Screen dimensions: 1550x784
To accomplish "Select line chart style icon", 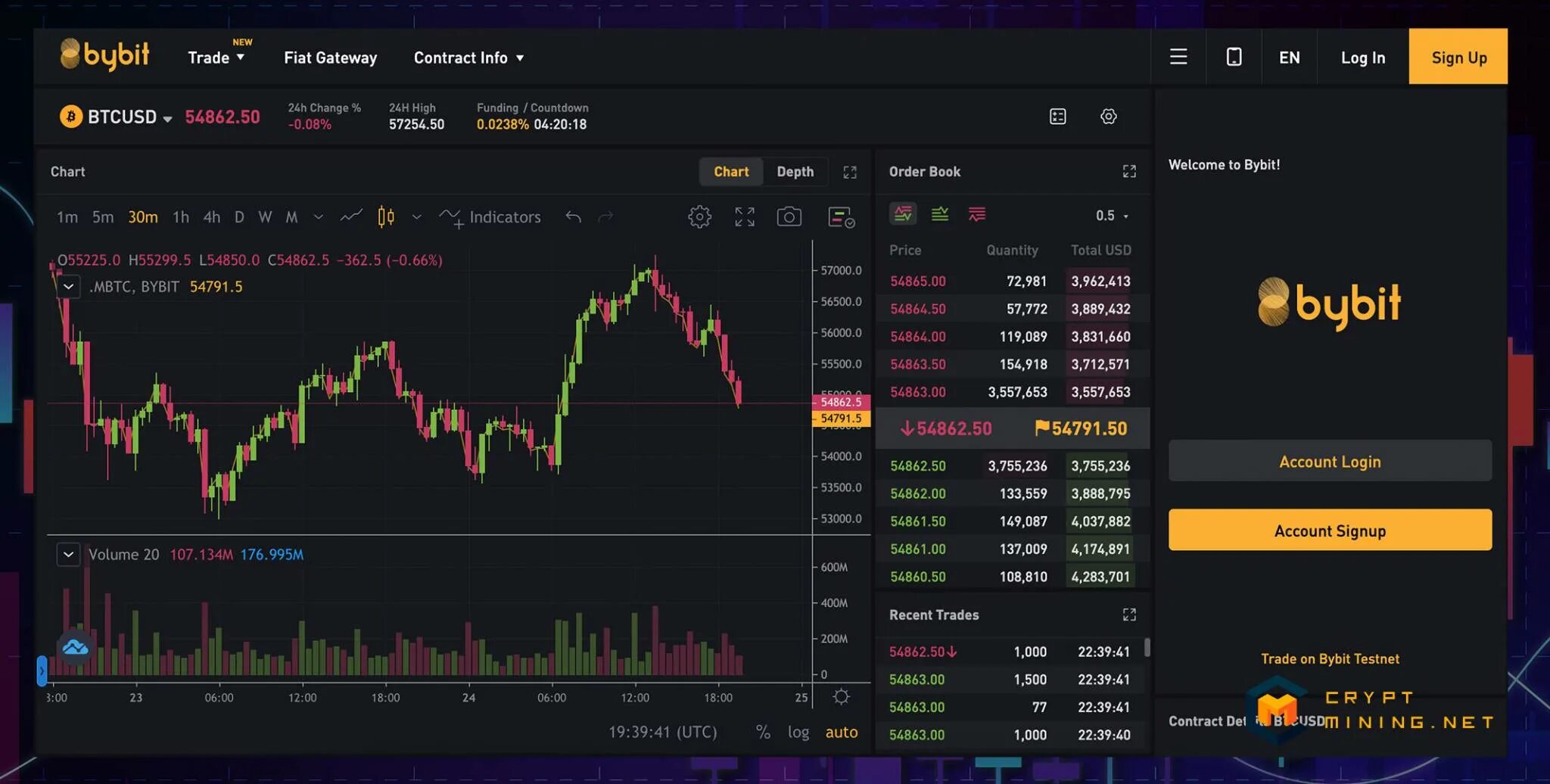I will point(350,217).
